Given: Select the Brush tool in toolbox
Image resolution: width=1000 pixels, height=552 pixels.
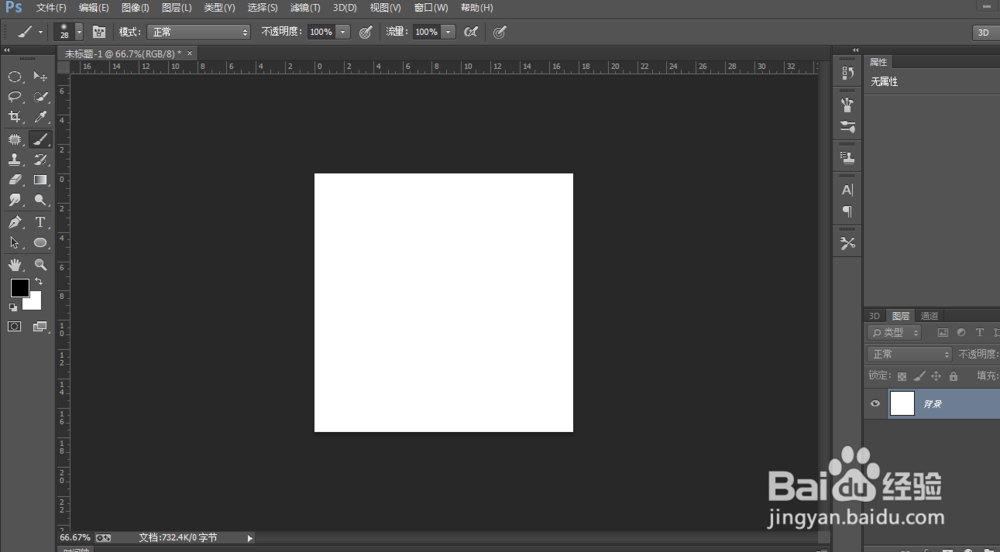Looking at the screenshot, I should click(40, 139).
